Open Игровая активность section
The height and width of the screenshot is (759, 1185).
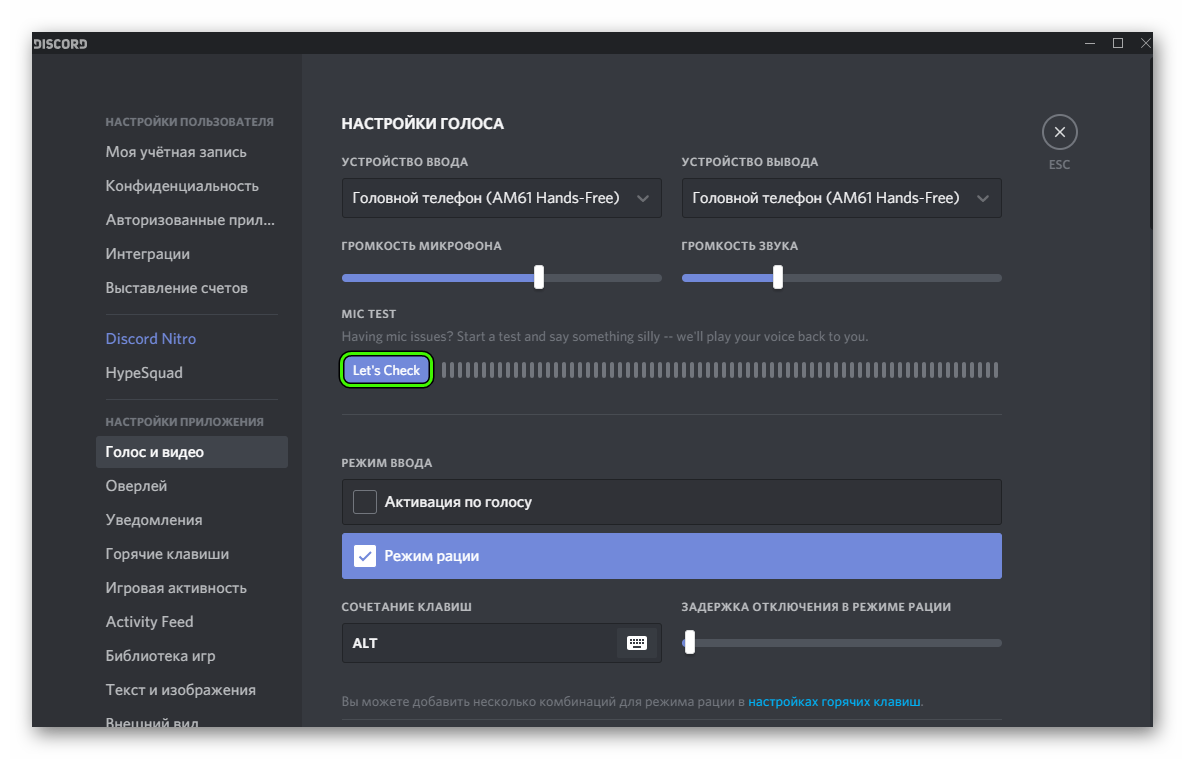pyautogui.click(x=176, y=588)
